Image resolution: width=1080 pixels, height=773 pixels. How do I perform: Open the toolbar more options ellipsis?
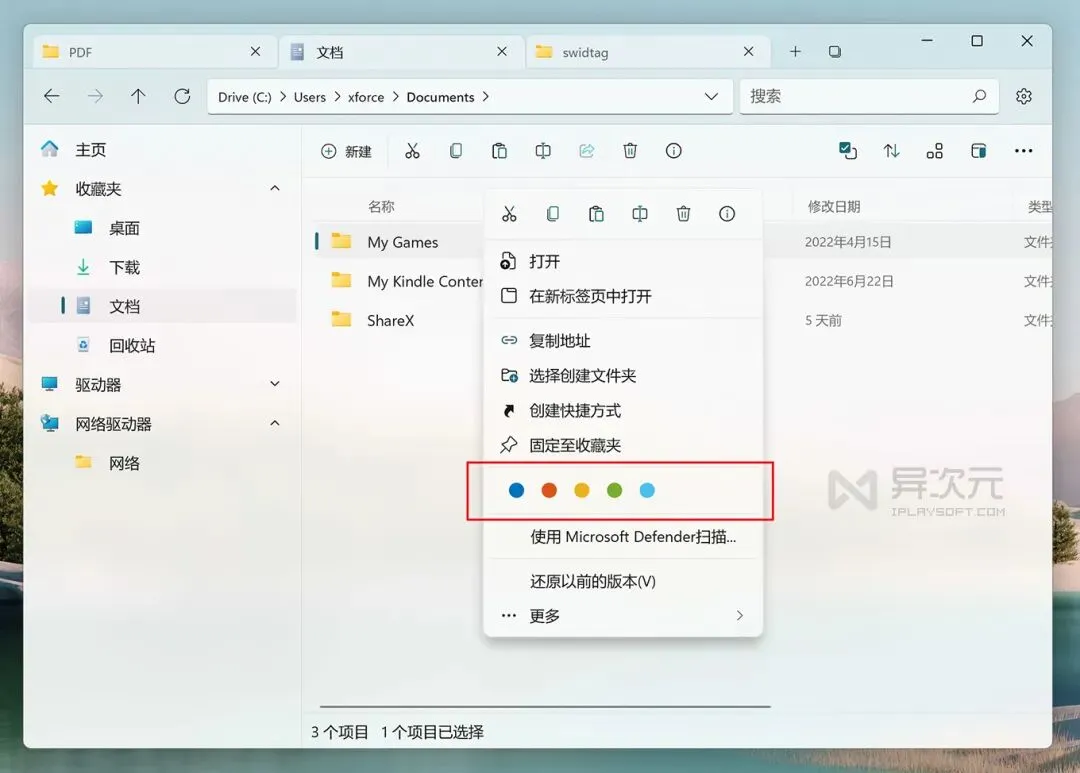(1024, 151)
